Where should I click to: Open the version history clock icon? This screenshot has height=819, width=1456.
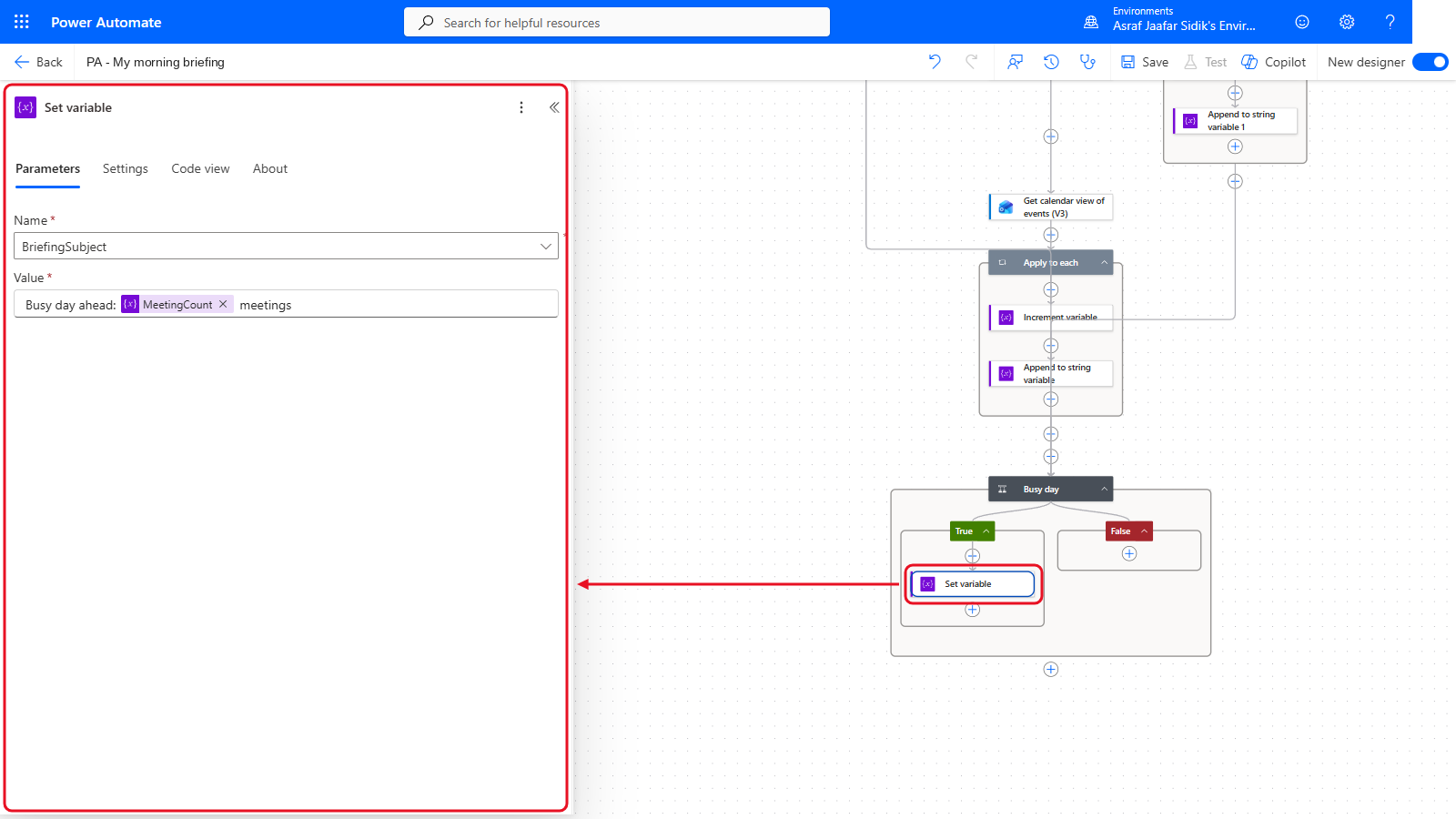1051,62
